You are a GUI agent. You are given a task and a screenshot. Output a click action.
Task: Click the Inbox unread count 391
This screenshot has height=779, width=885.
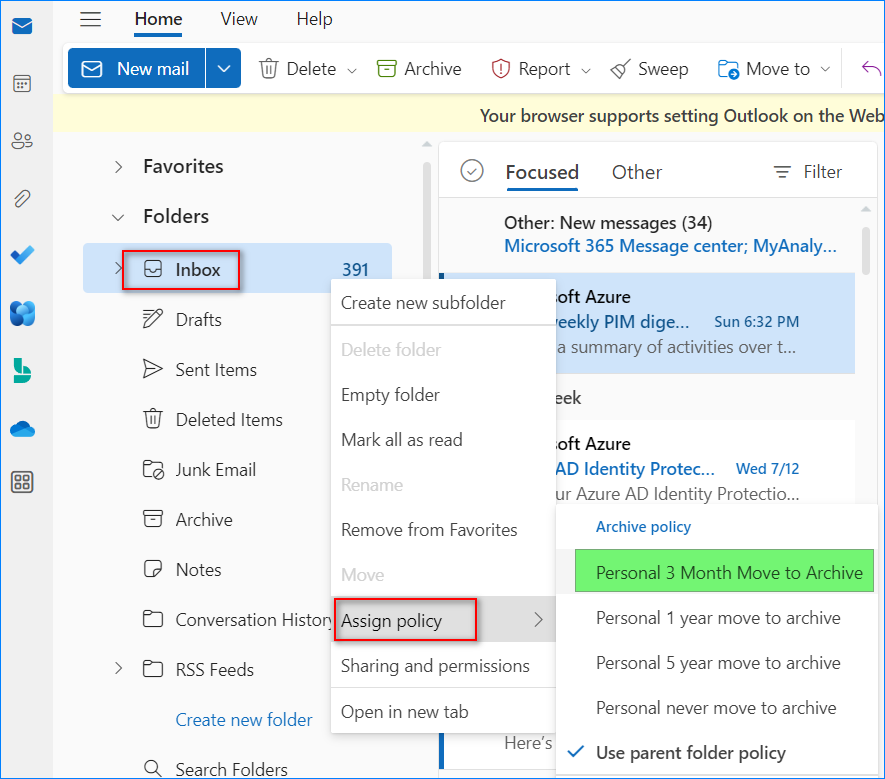[x=355, y=270]
